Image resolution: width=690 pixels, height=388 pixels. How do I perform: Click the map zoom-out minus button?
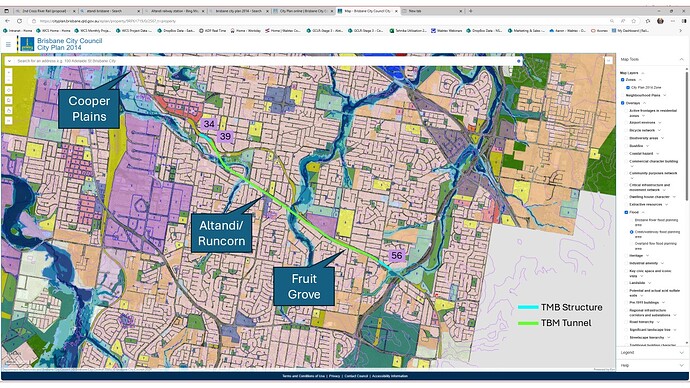pos(9,80)
